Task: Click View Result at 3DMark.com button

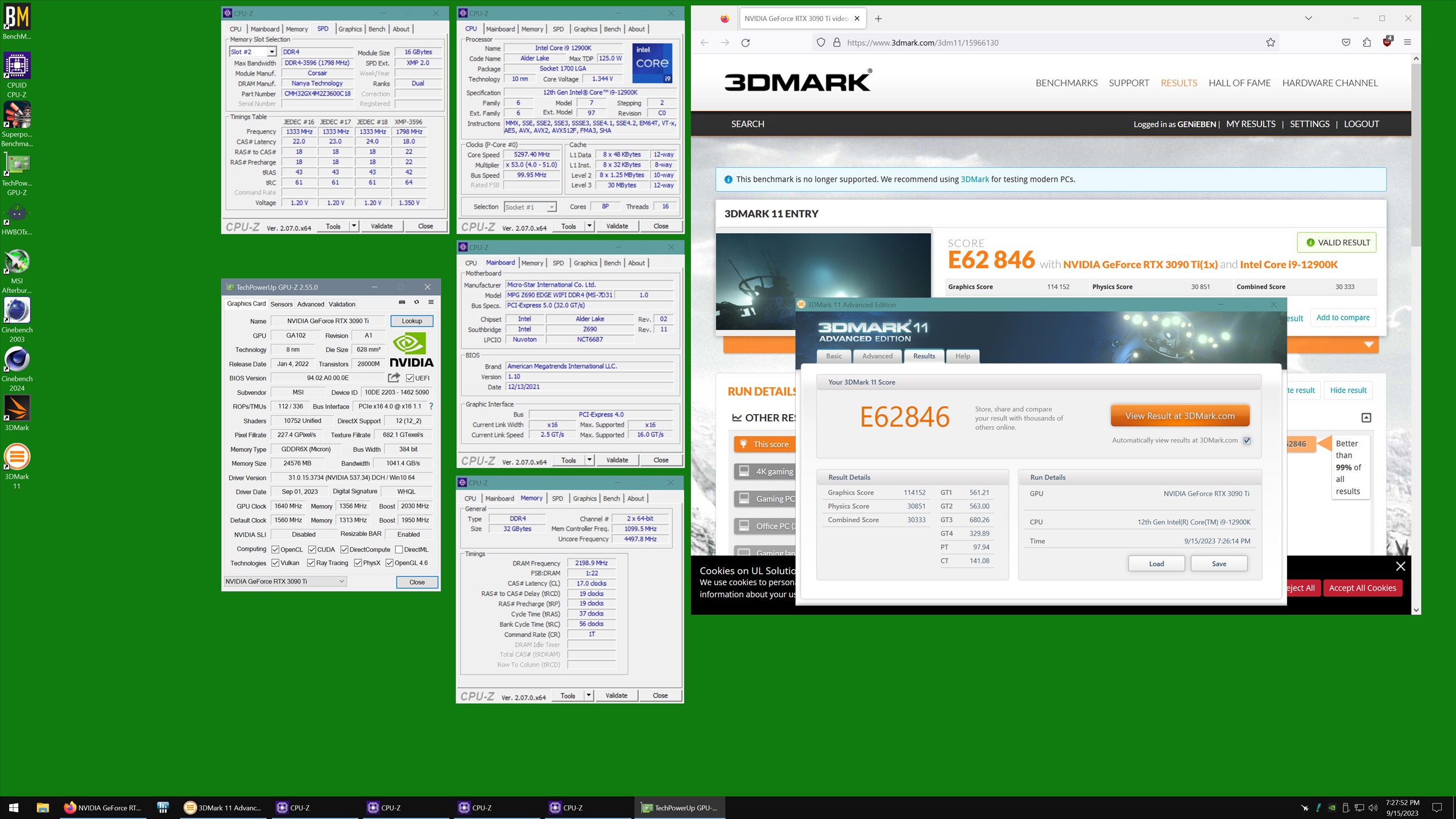Action: coord(1180,416)
